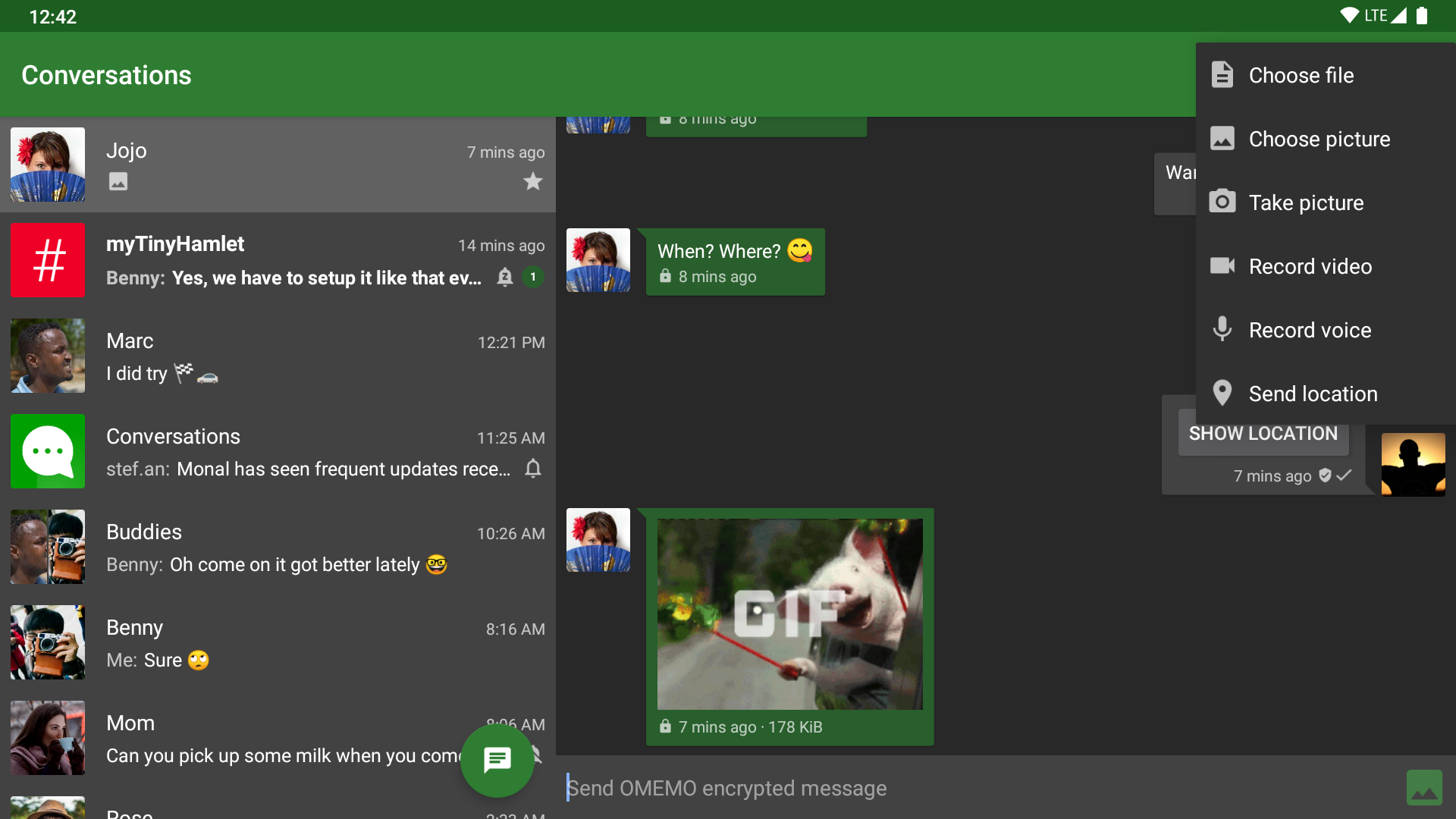The height and width of the screenshot is (819, 1456).
Task: Click the Record video camcorder icon
Action: tap(1222, 265)
